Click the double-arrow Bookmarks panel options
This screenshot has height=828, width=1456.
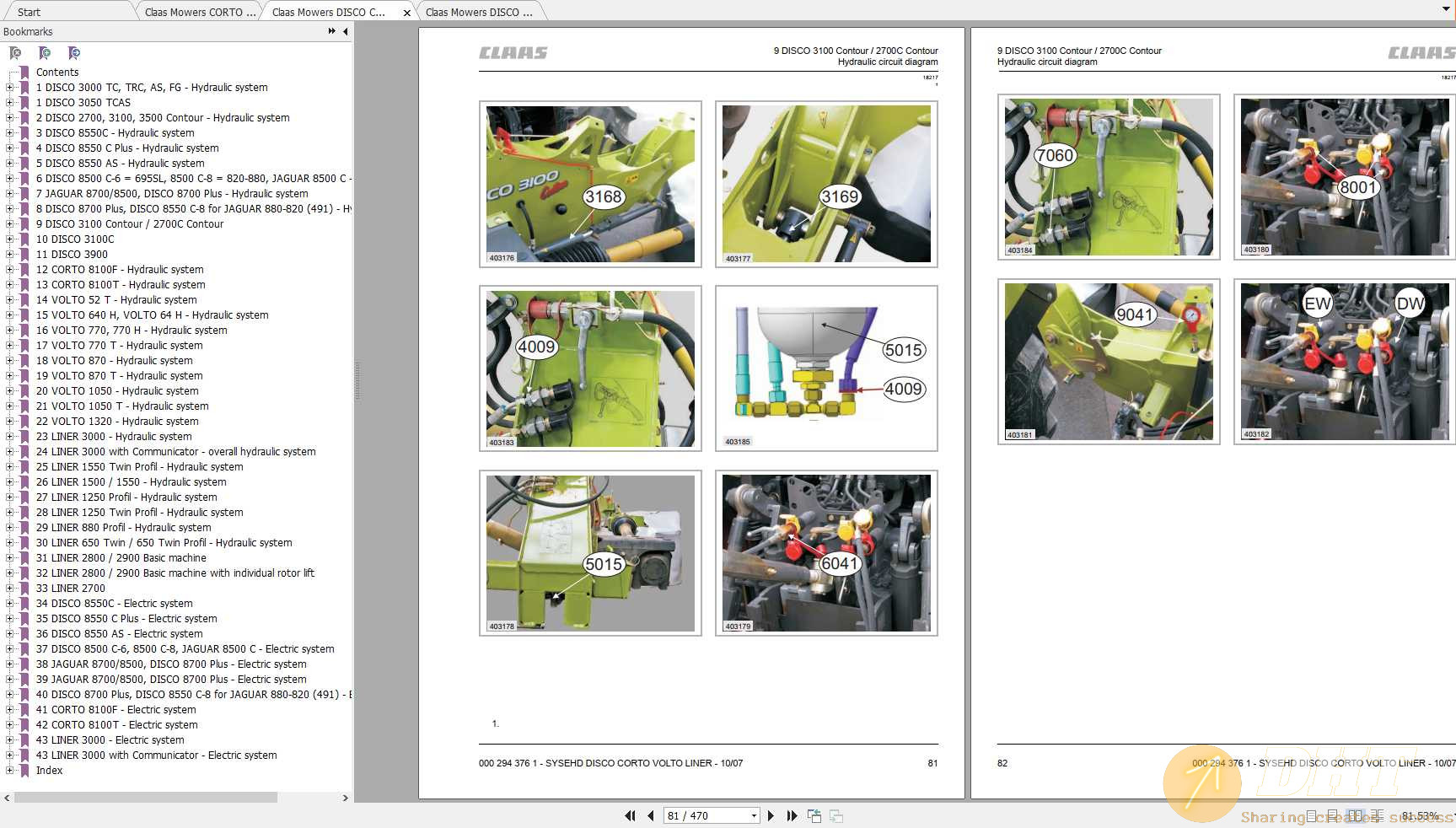coord(332,31)
